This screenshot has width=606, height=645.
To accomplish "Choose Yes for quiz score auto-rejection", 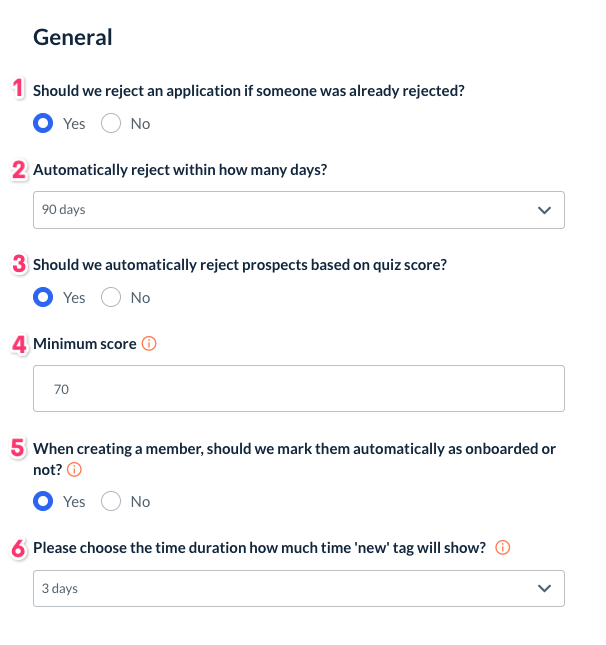I will coord(43,297).
